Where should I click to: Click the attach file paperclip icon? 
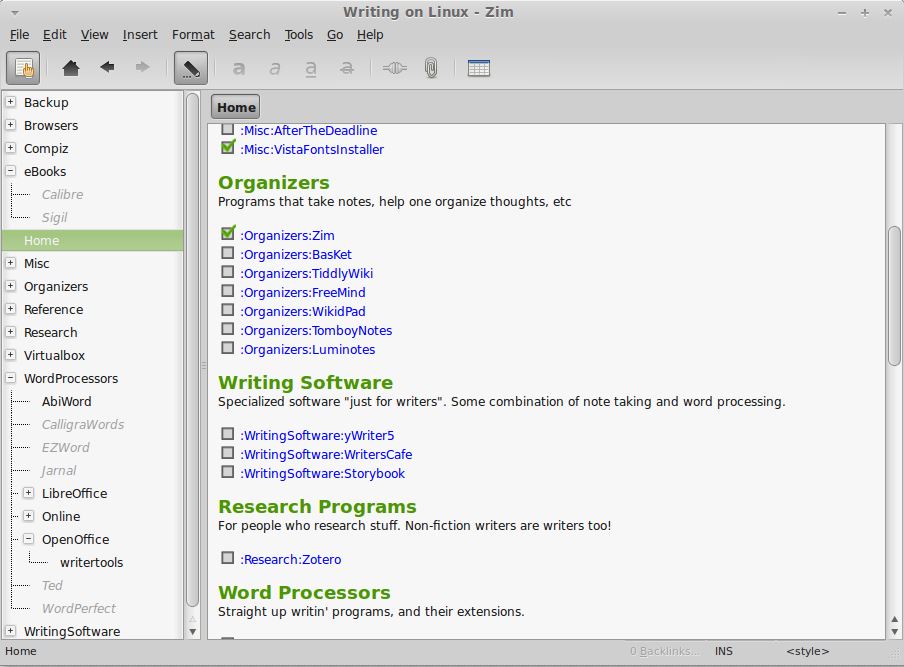click(x=431, y=68)
